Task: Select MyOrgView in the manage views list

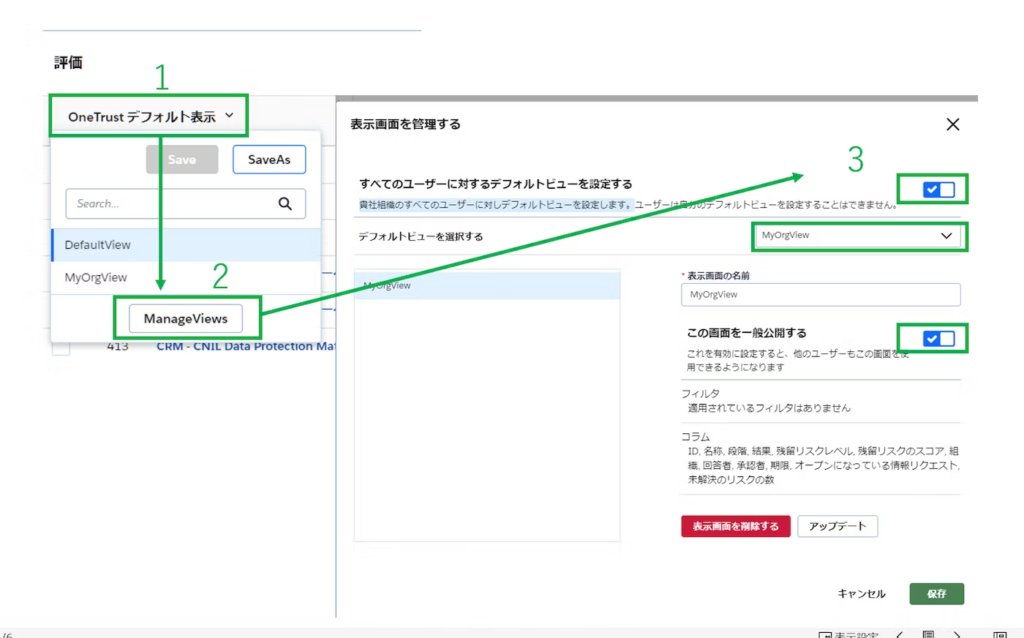Action: [487, 286]
